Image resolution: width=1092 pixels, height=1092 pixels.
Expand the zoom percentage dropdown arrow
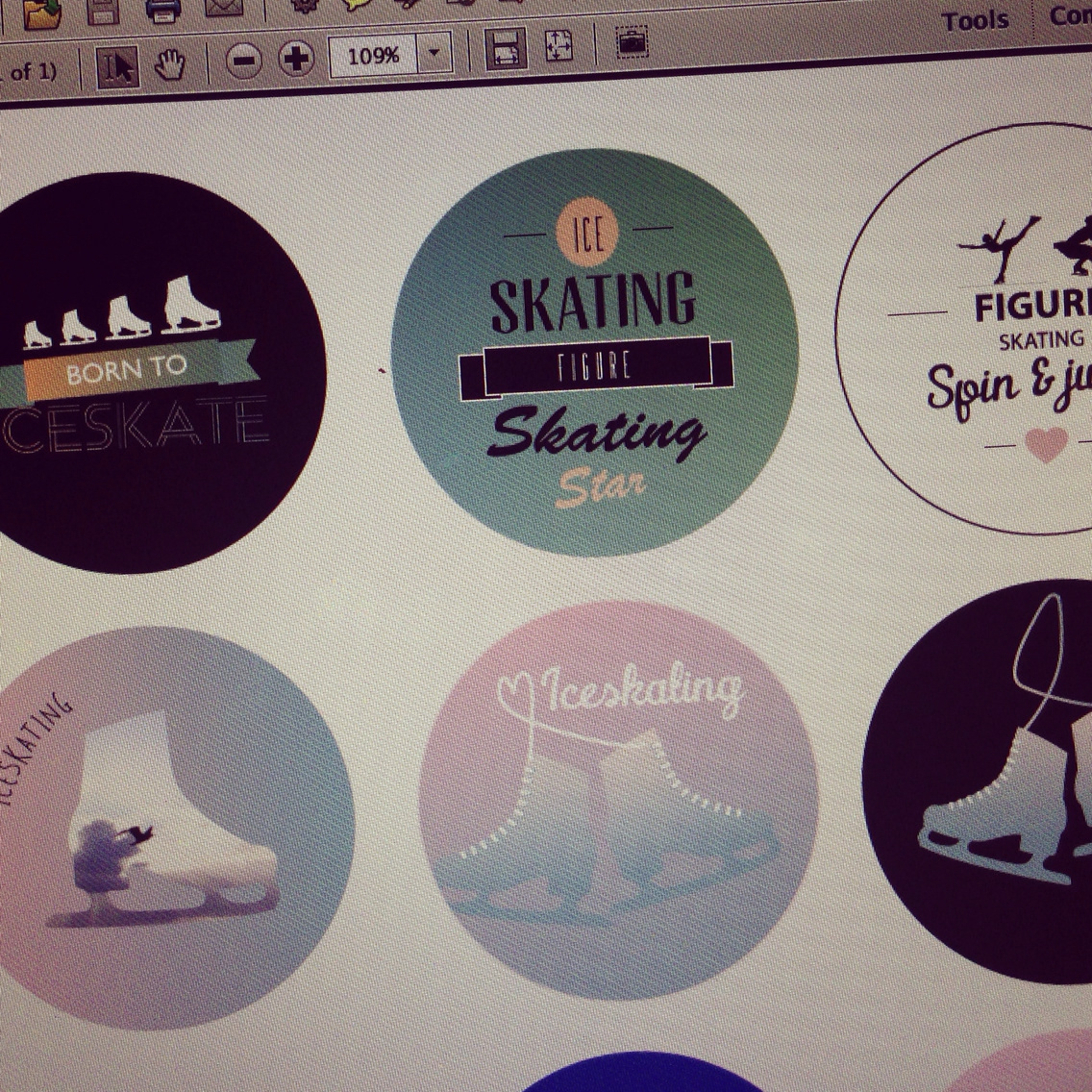click(x=434, y=53)
